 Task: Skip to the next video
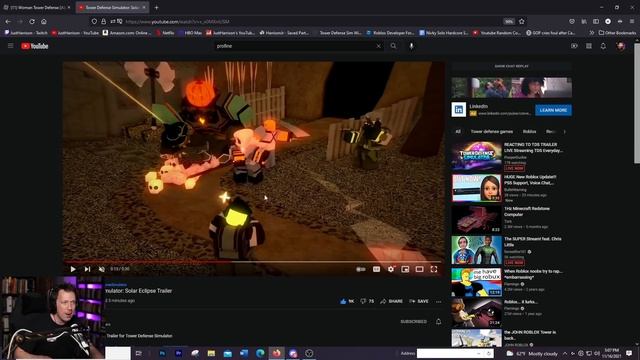point(87,269)
